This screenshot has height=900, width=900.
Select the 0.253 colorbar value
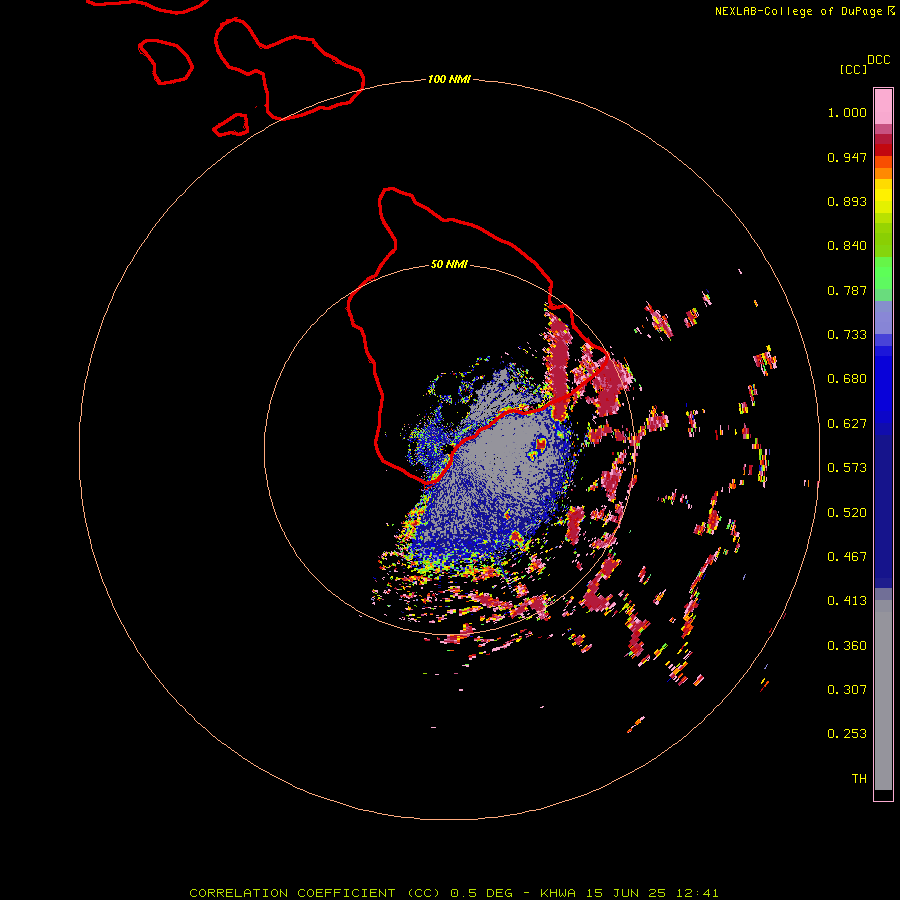(847, 734)
